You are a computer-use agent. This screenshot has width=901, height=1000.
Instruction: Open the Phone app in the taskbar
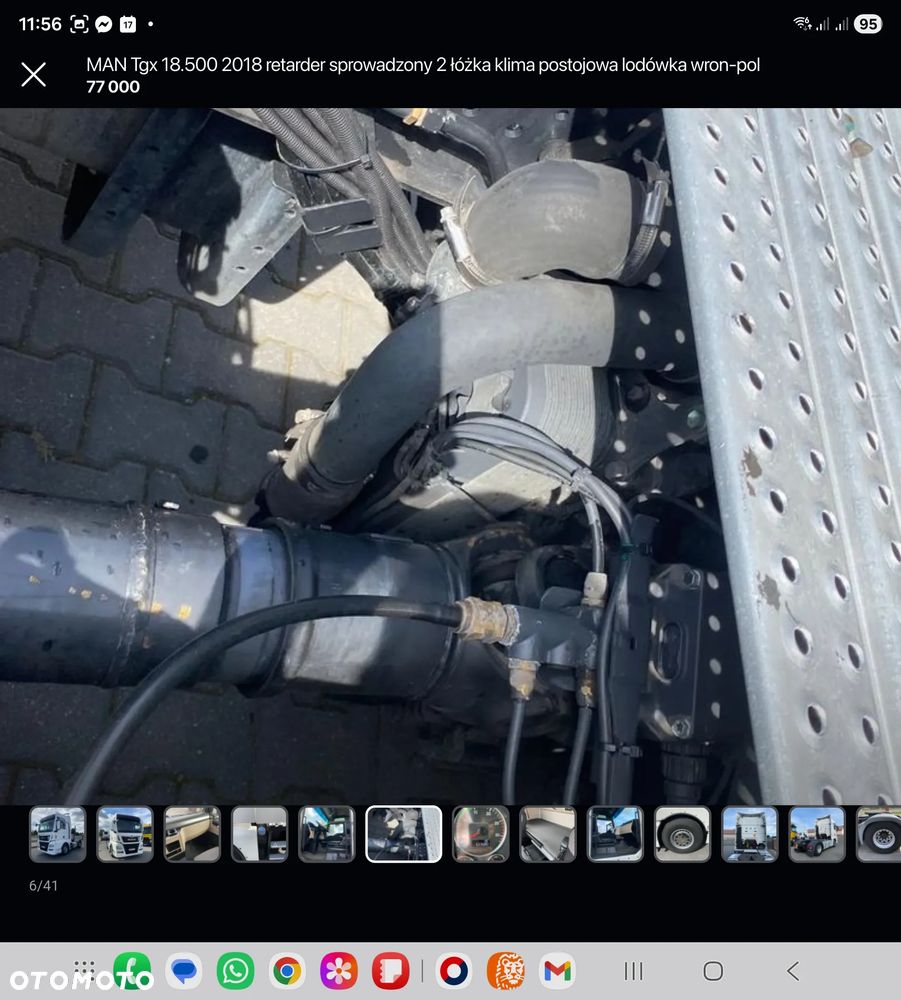132,971
